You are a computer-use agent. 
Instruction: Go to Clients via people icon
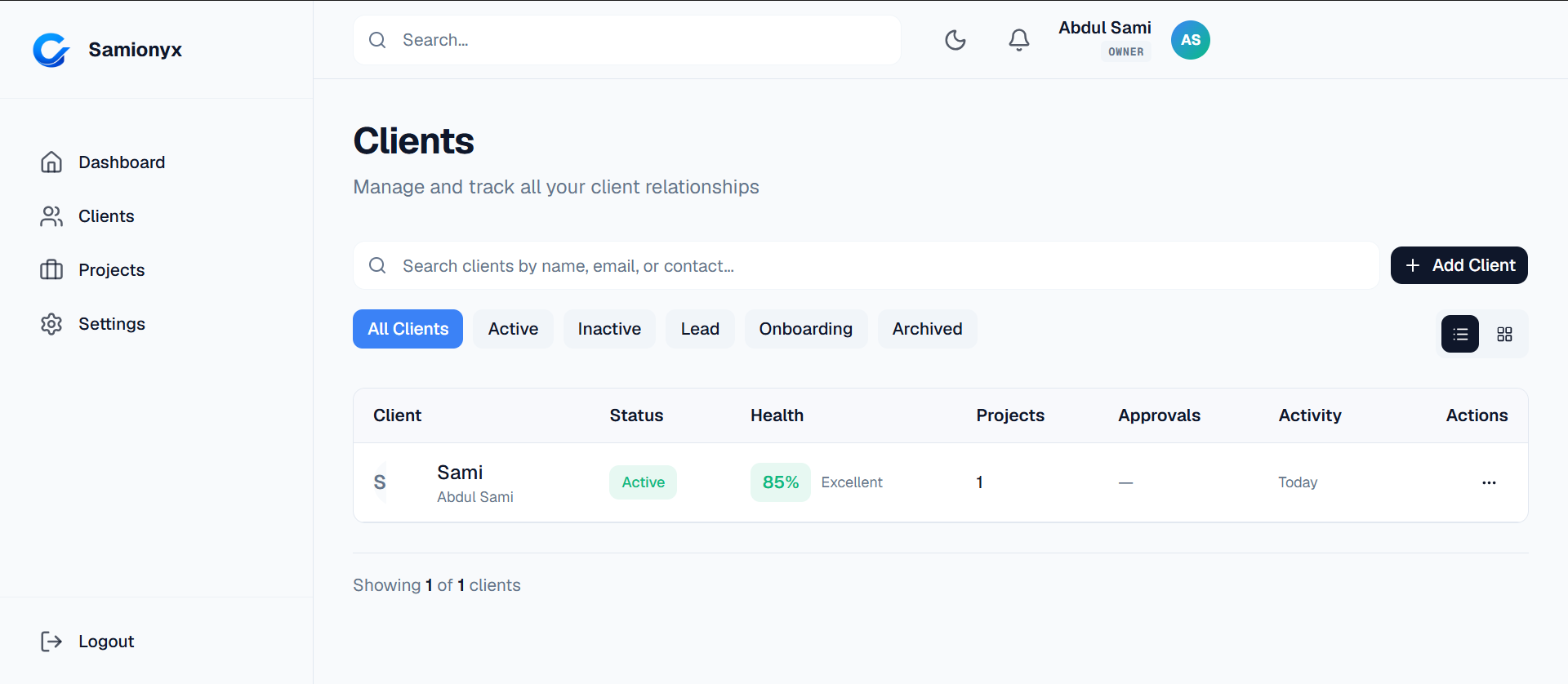[x=51, y=216]
